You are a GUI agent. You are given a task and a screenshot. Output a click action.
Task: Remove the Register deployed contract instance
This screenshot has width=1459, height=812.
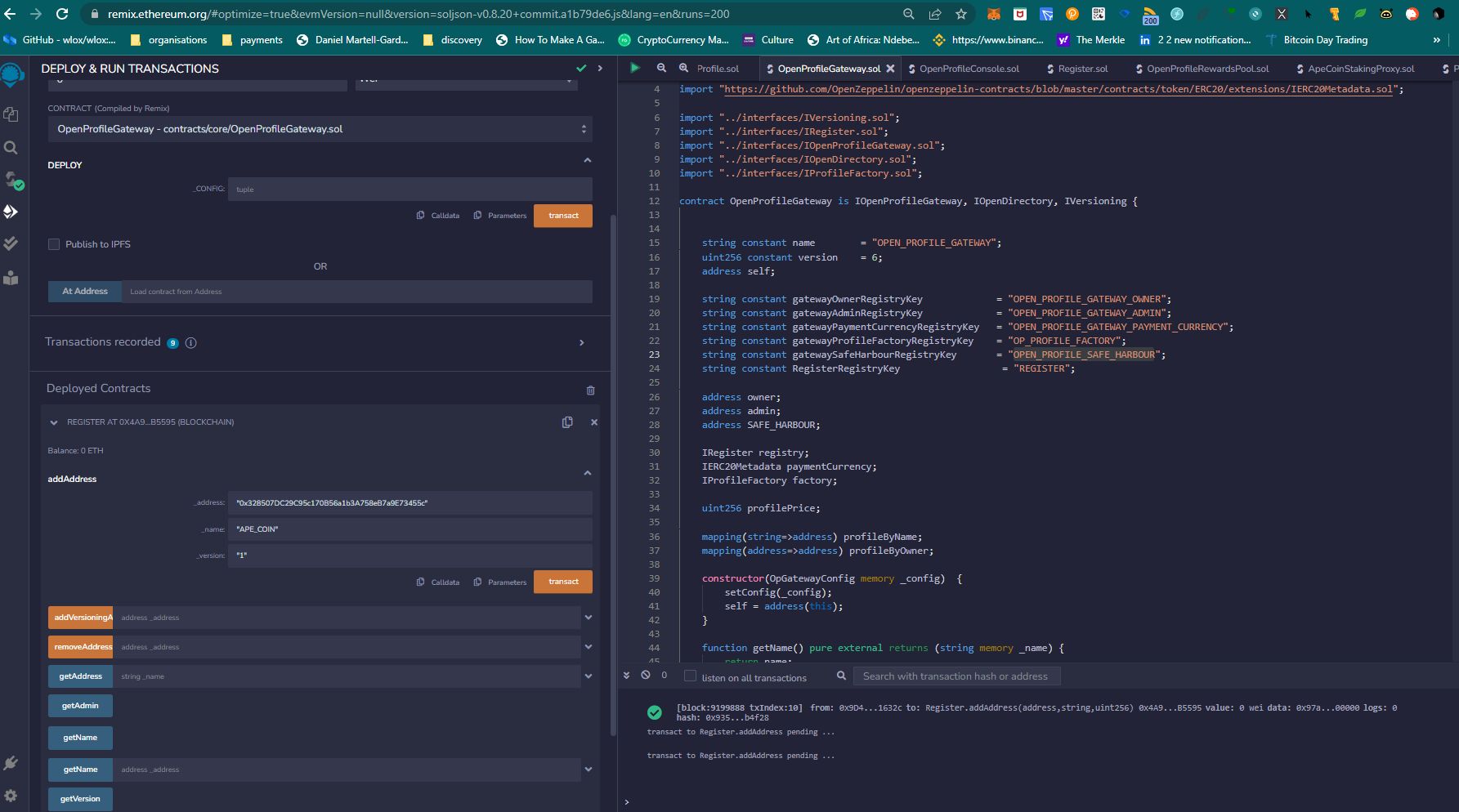[594, 422]
